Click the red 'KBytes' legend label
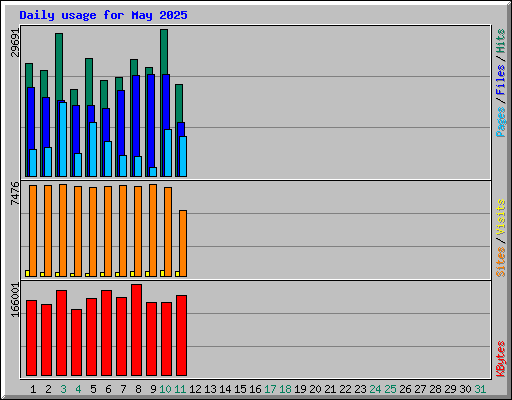The width and height of the screenshot is (512, 400). point(501,359)
